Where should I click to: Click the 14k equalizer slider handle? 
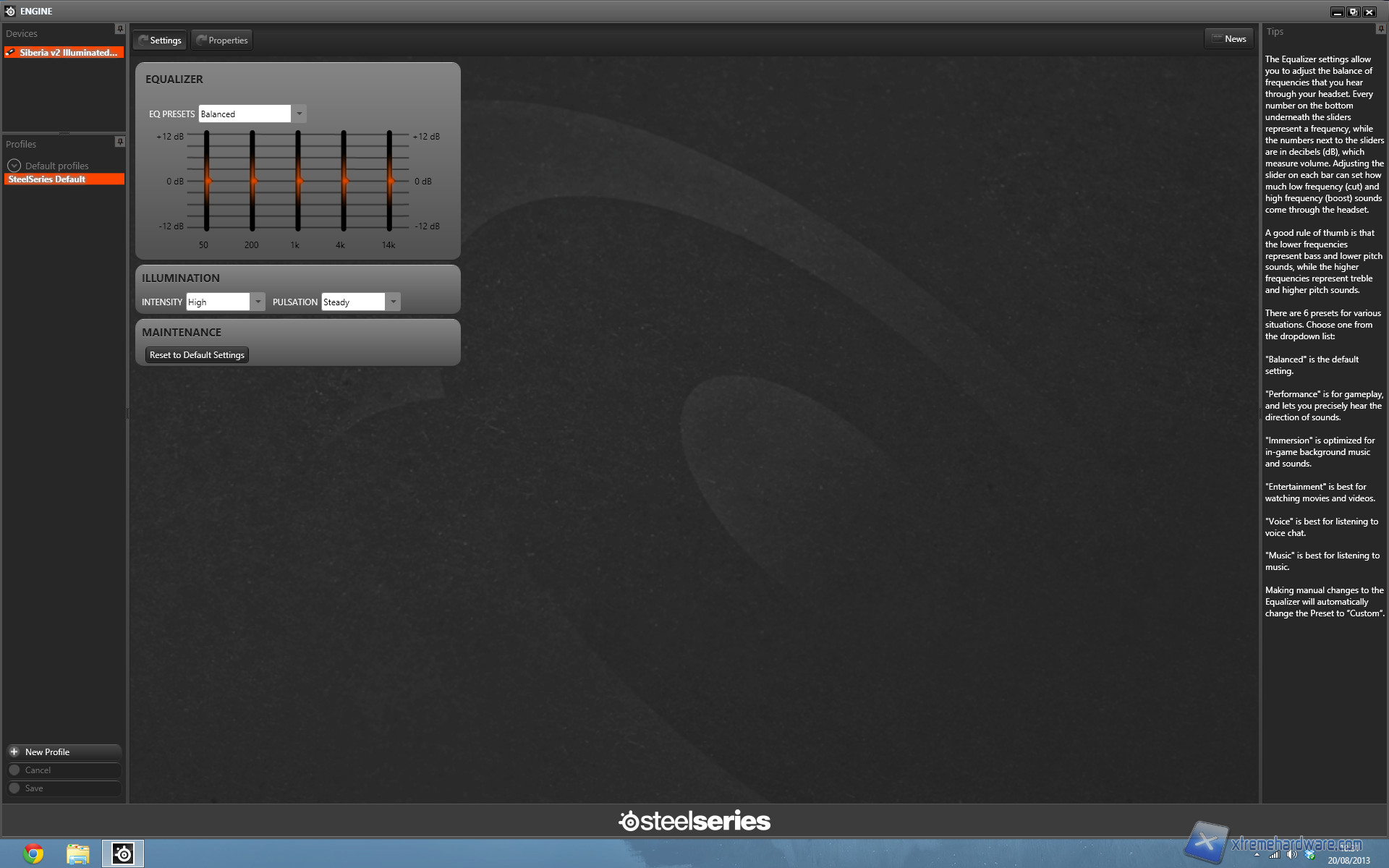(390, 181)
